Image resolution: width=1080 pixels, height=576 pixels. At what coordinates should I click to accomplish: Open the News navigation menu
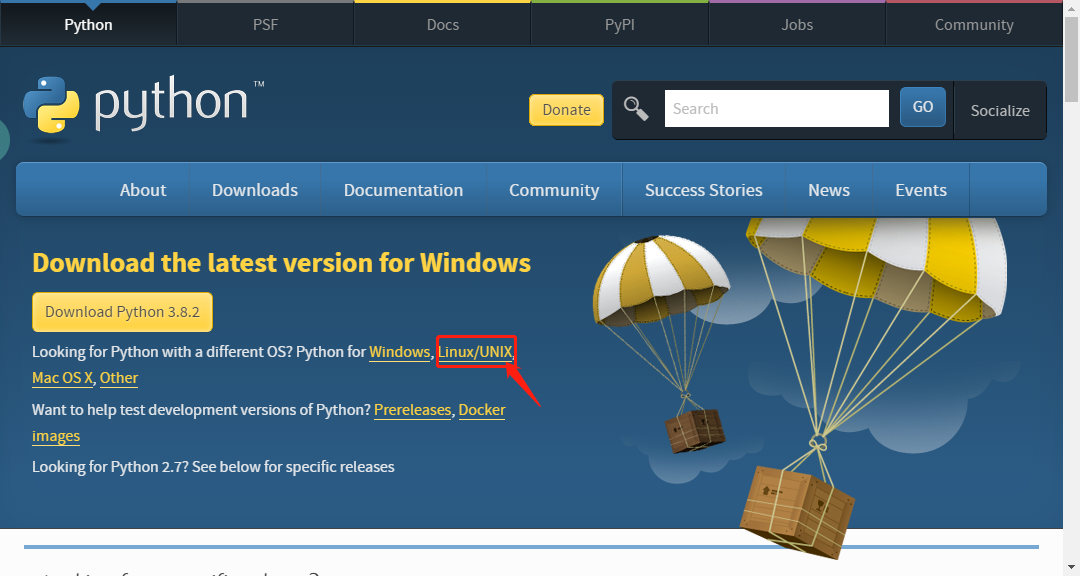point(829,190)
